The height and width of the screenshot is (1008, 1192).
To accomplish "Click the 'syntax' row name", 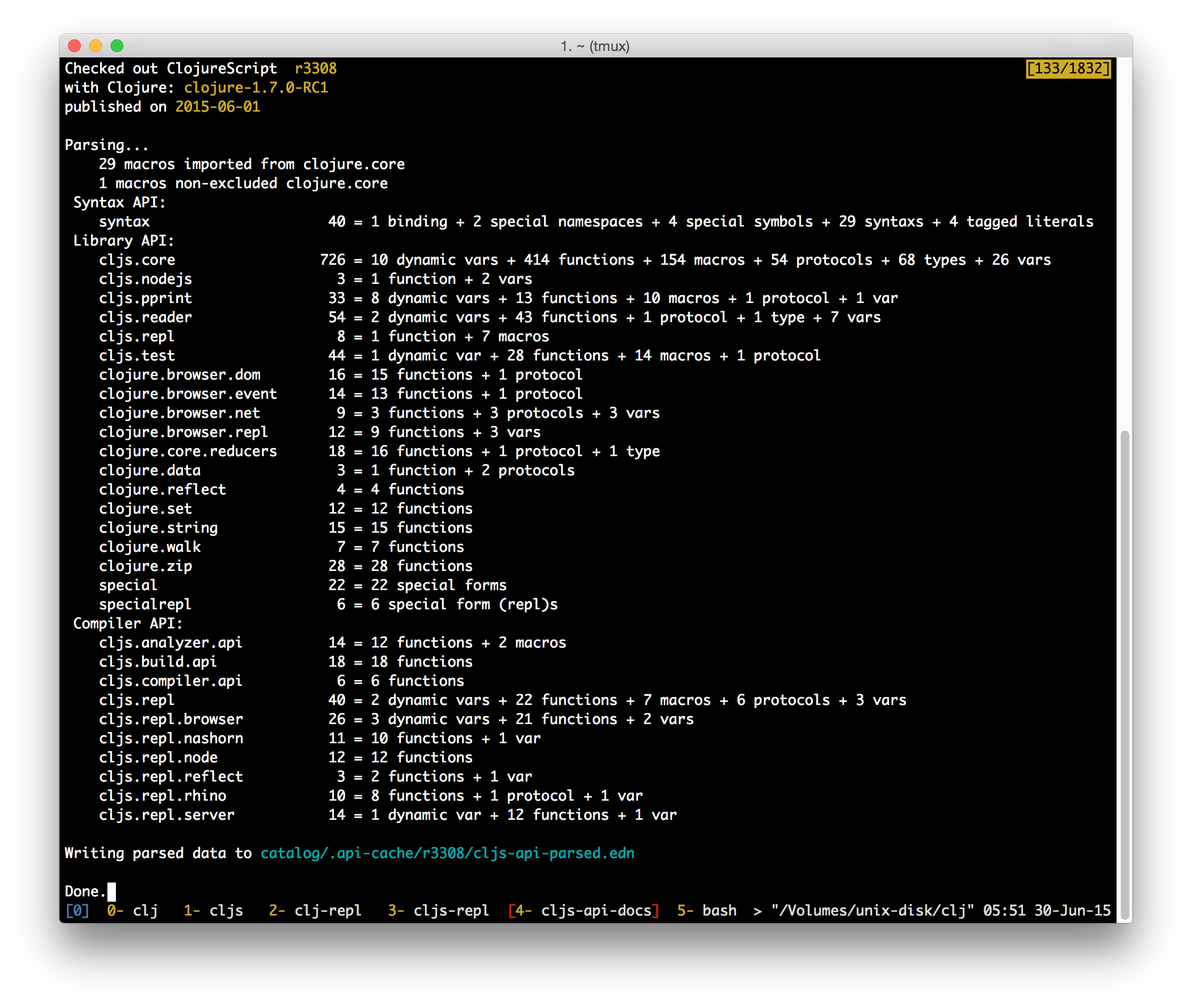I will coord(124,222).
